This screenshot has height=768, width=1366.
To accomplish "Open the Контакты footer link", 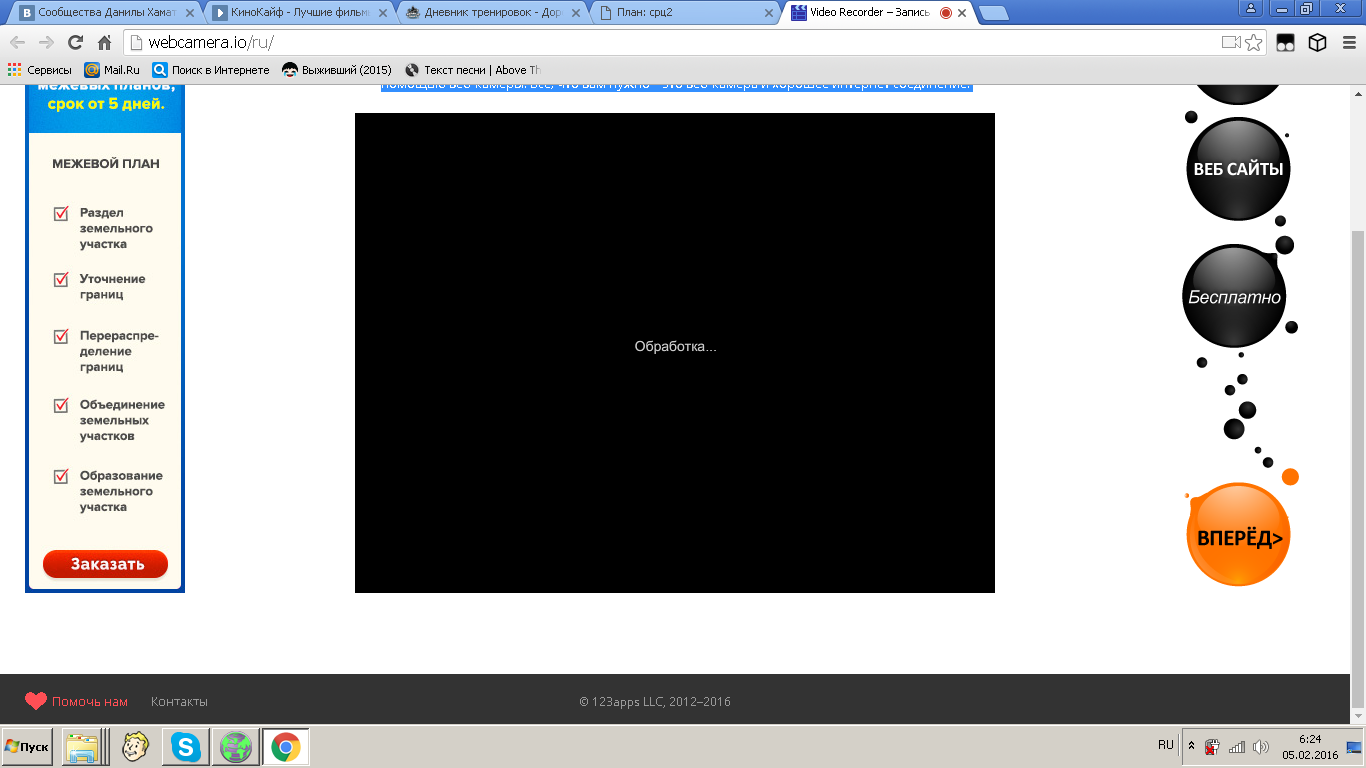I will (179, 702).
